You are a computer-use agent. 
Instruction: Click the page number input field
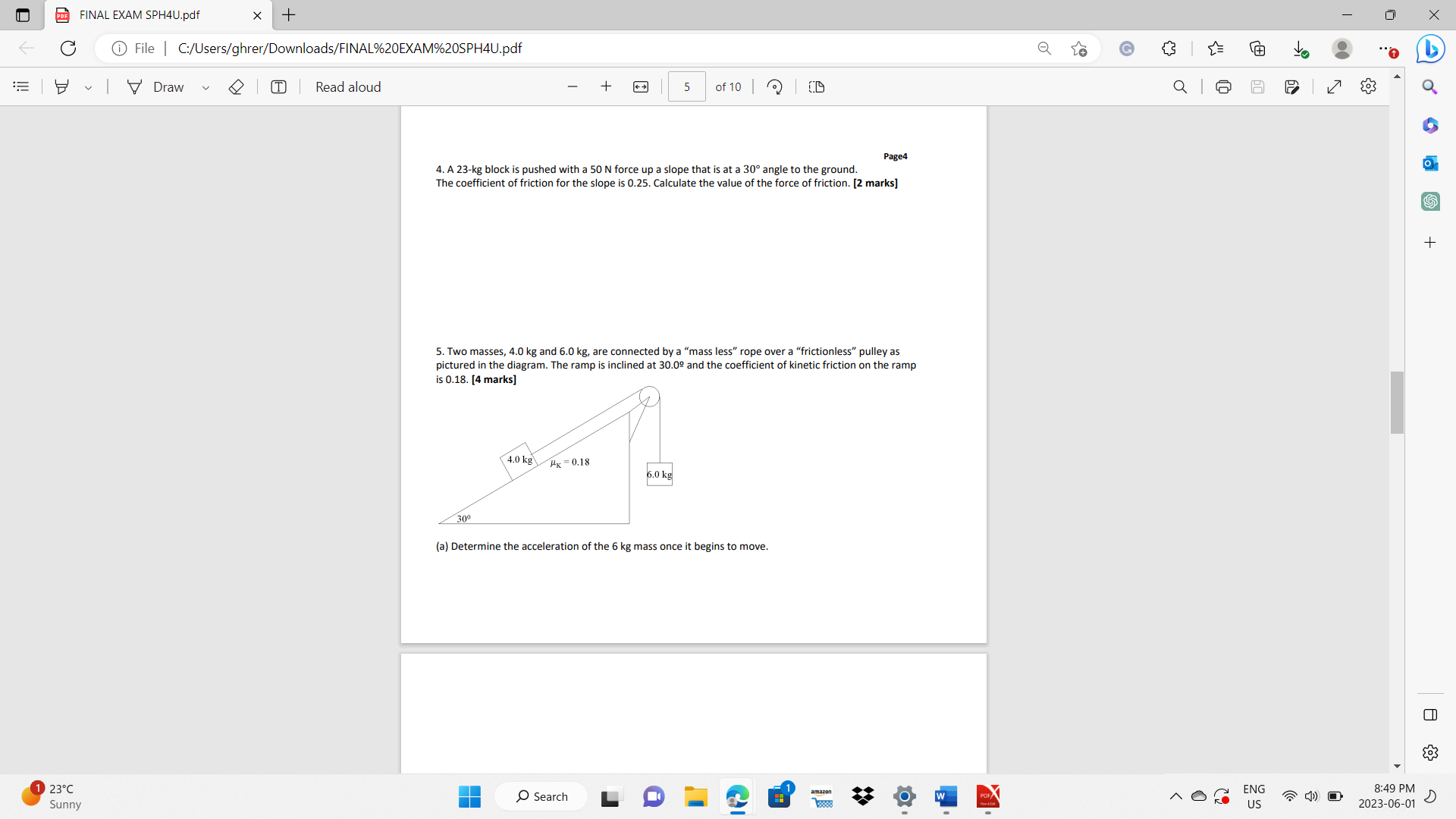tap(686, 86)
